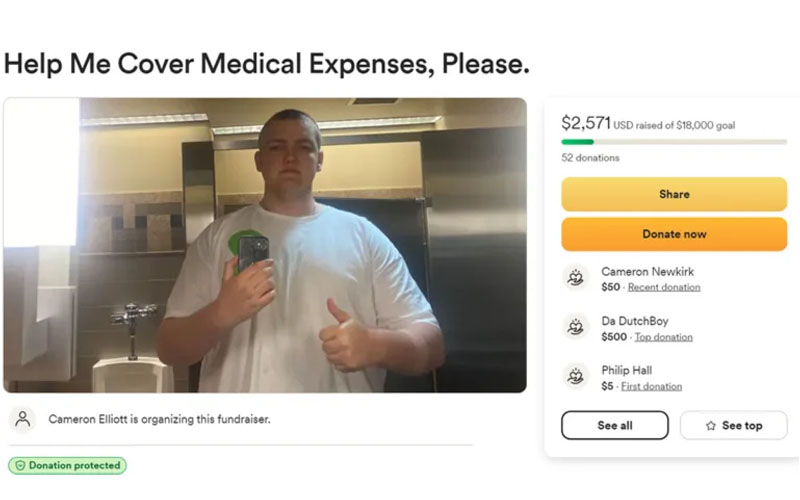This screenshot has height=500, width=800.
Task: Click the Help Me Cover Medical Expenses title
Action: pyautogui.click(x=266, y=64)
